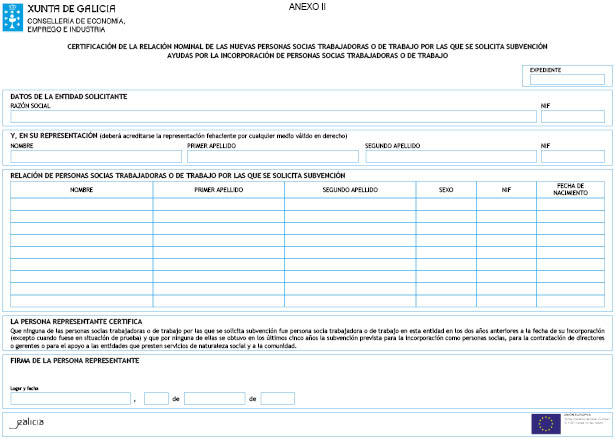615x439 pixels.
Task: Click first row cell under SEGUNDO APELLIDO column
Action: click(350, 204)
